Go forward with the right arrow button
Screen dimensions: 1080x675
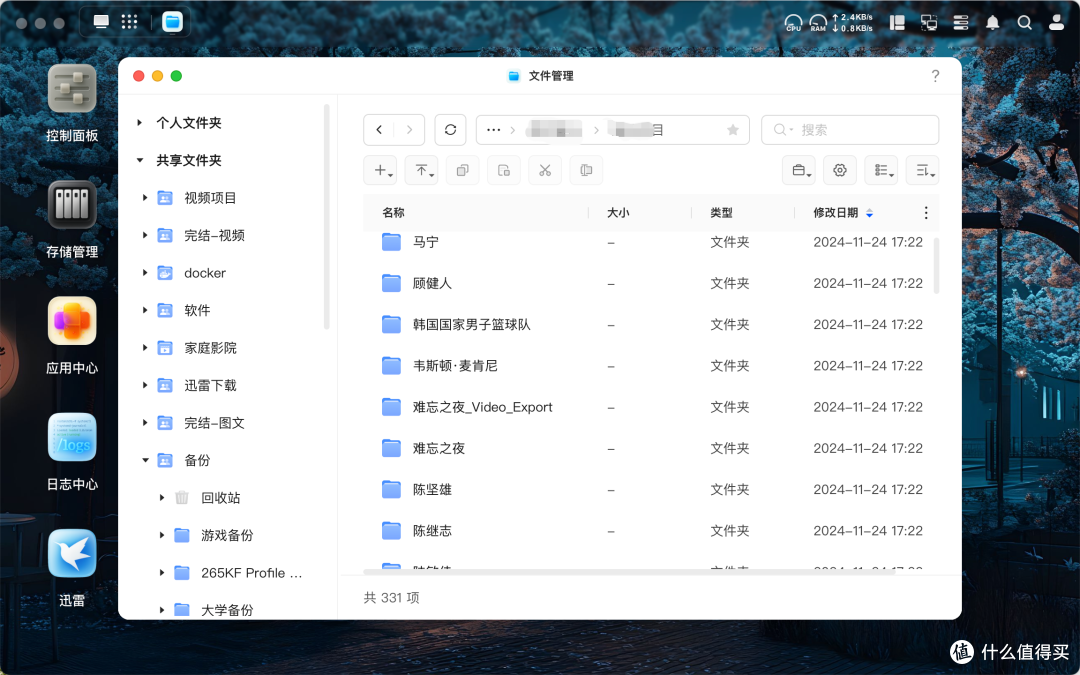pyautogui.click(x=409, y=129)
